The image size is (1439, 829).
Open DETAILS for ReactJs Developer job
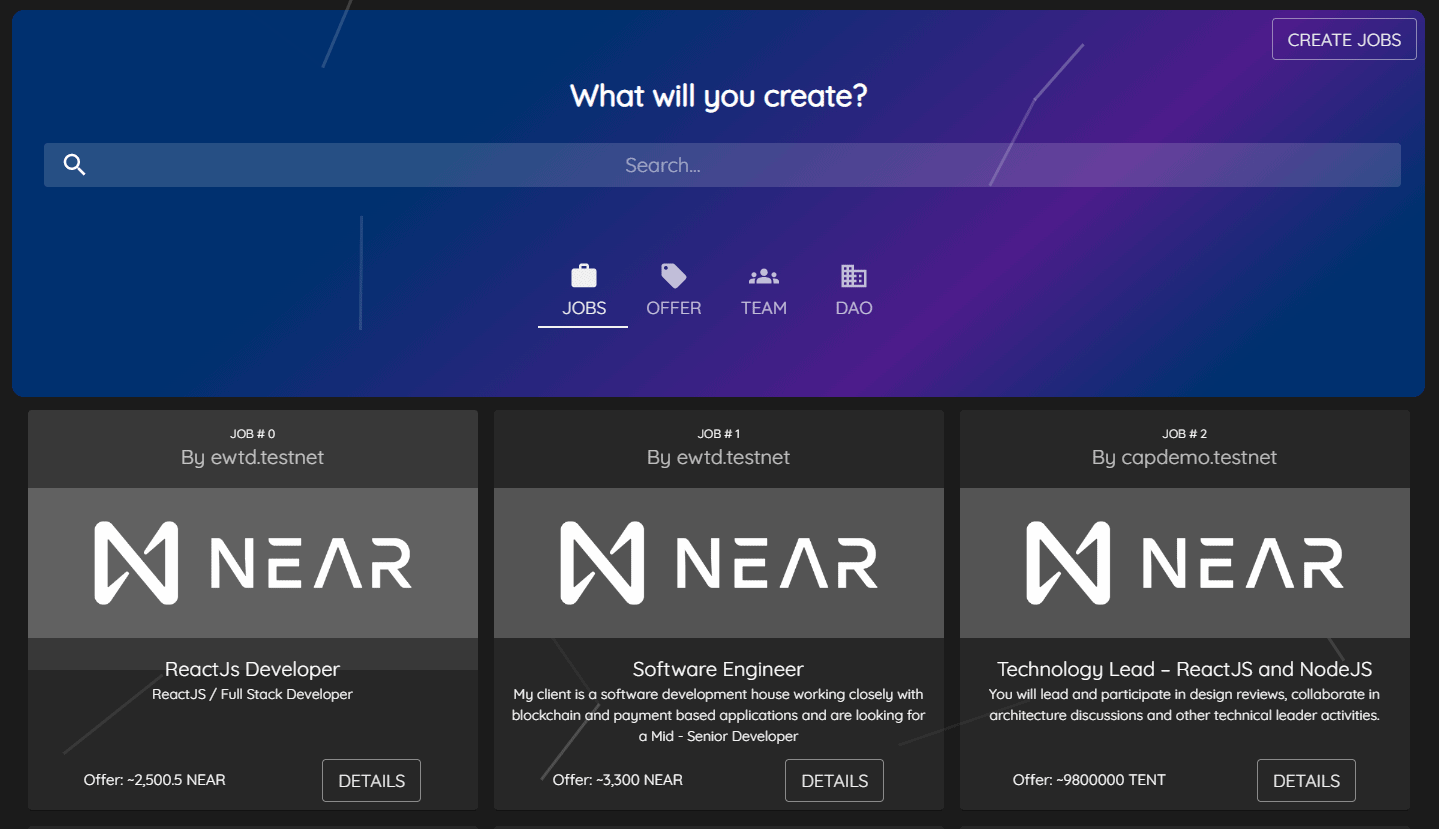pyautogui.click(x=371, y=781)
